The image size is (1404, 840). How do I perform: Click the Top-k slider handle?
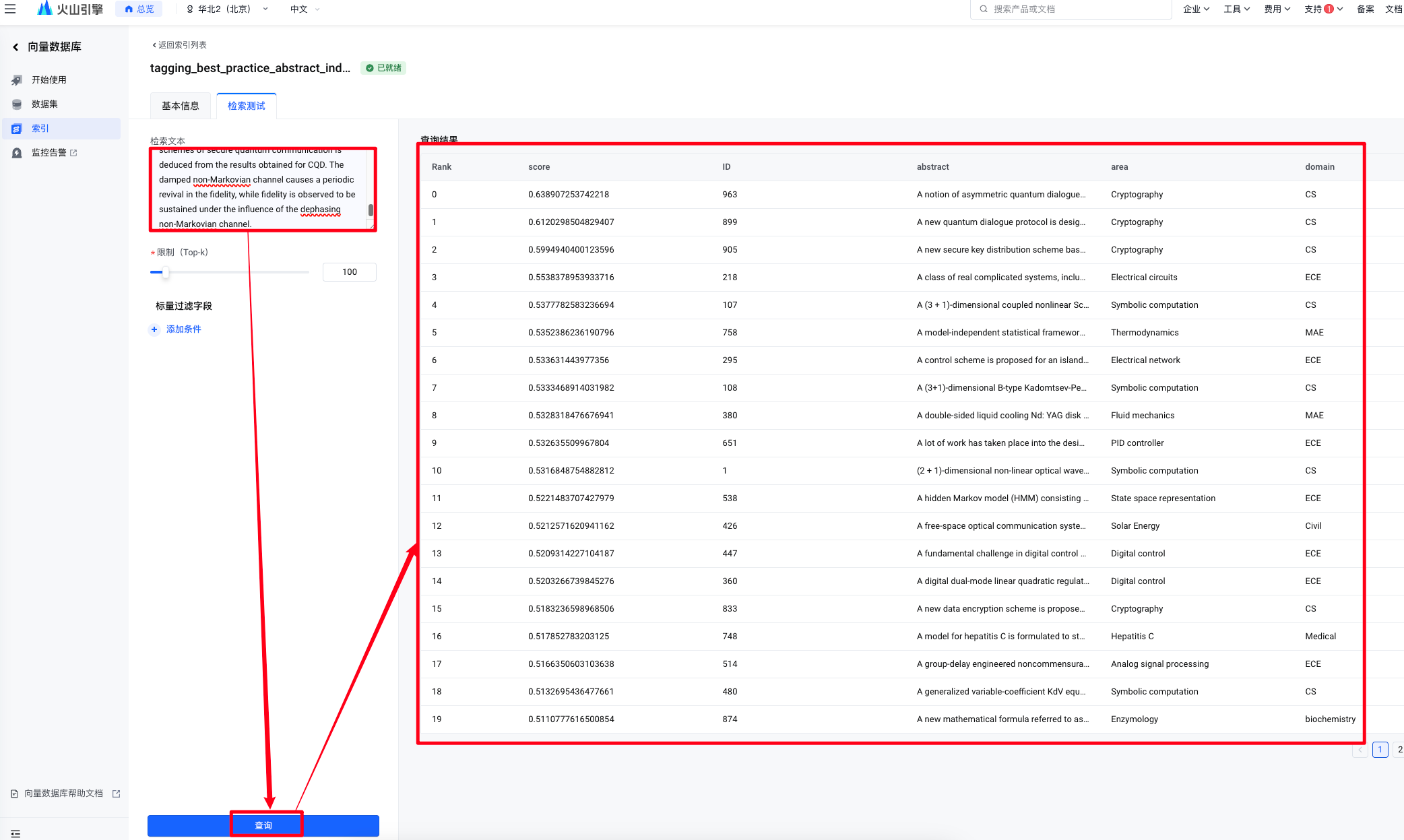click(x=165, y=272)
